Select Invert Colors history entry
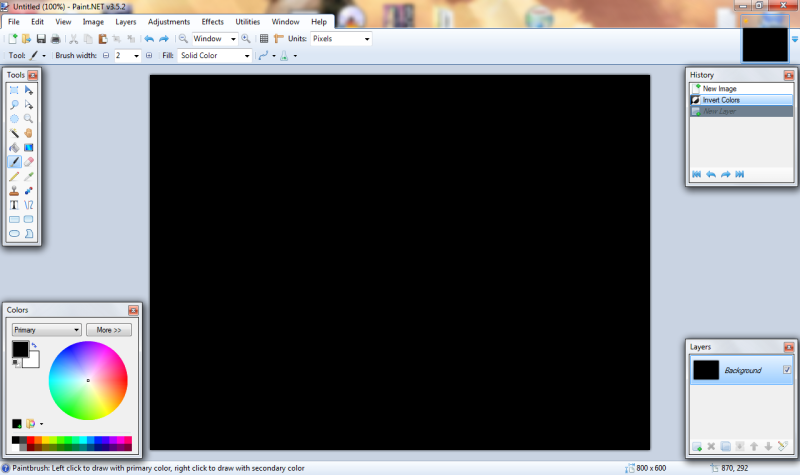This screenshot has width=800, height=475. [x=741, y=100]
